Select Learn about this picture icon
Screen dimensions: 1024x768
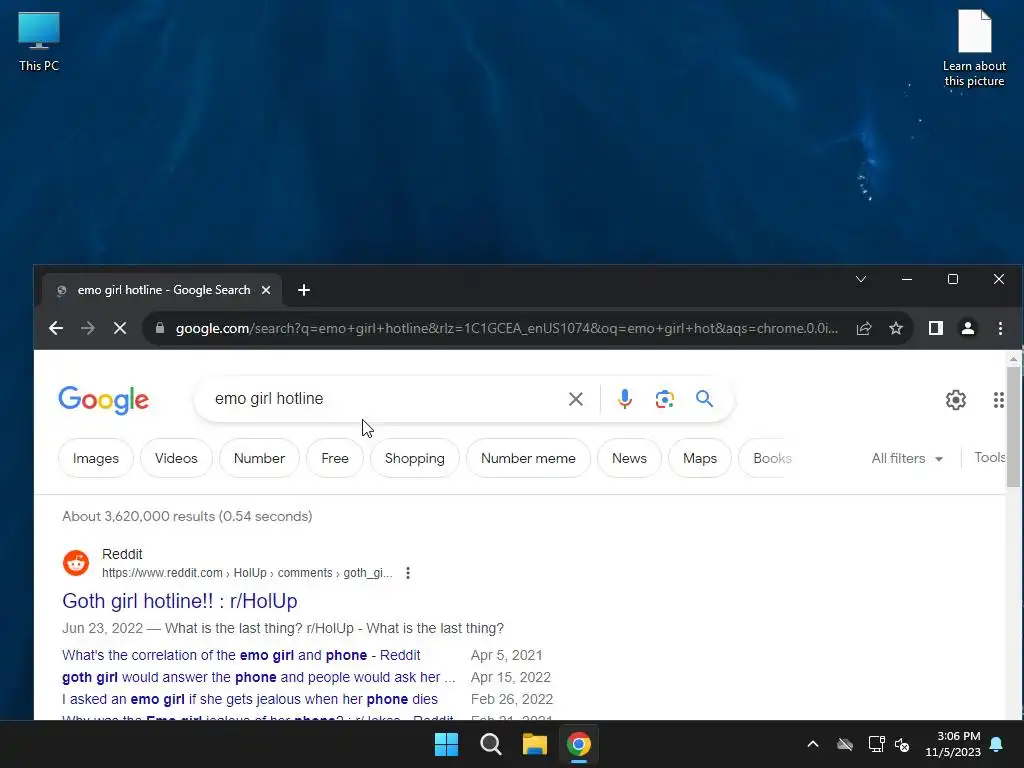[974, 47]
